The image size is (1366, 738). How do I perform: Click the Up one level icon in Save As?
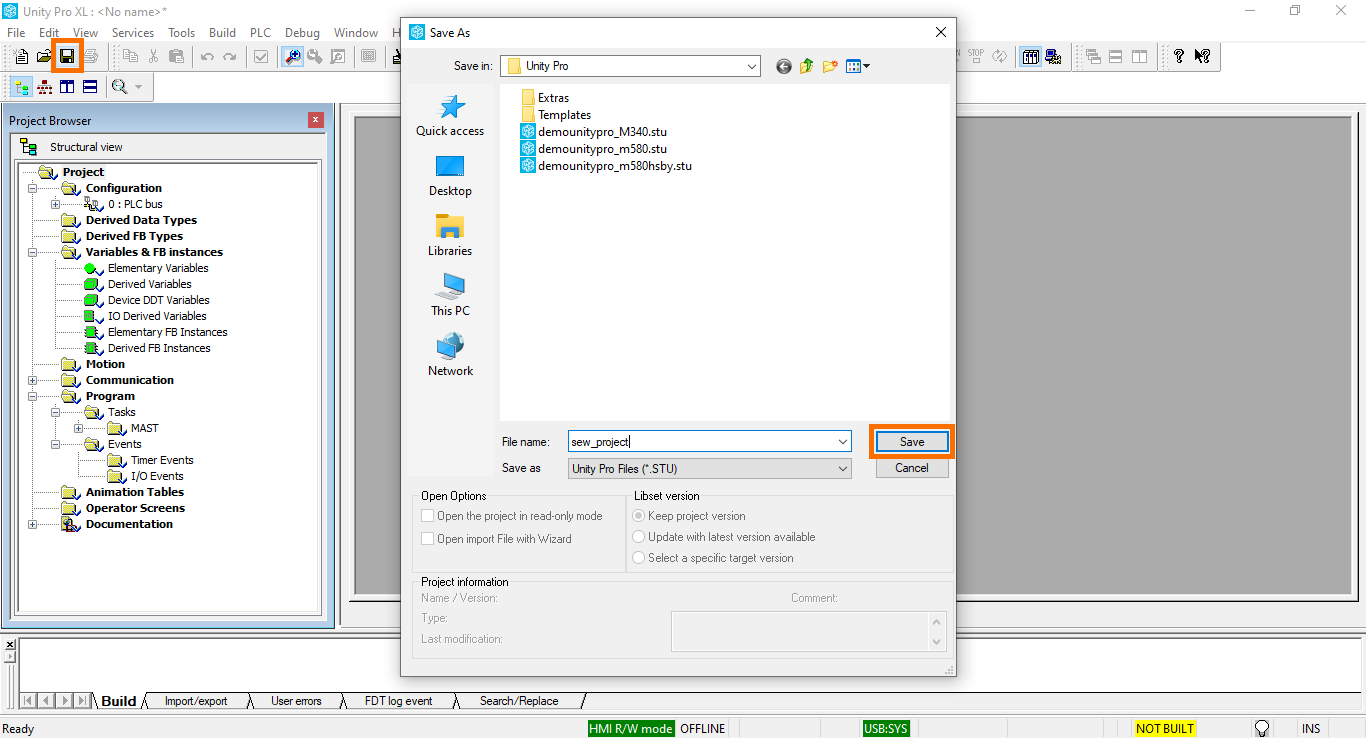(807, 66)
